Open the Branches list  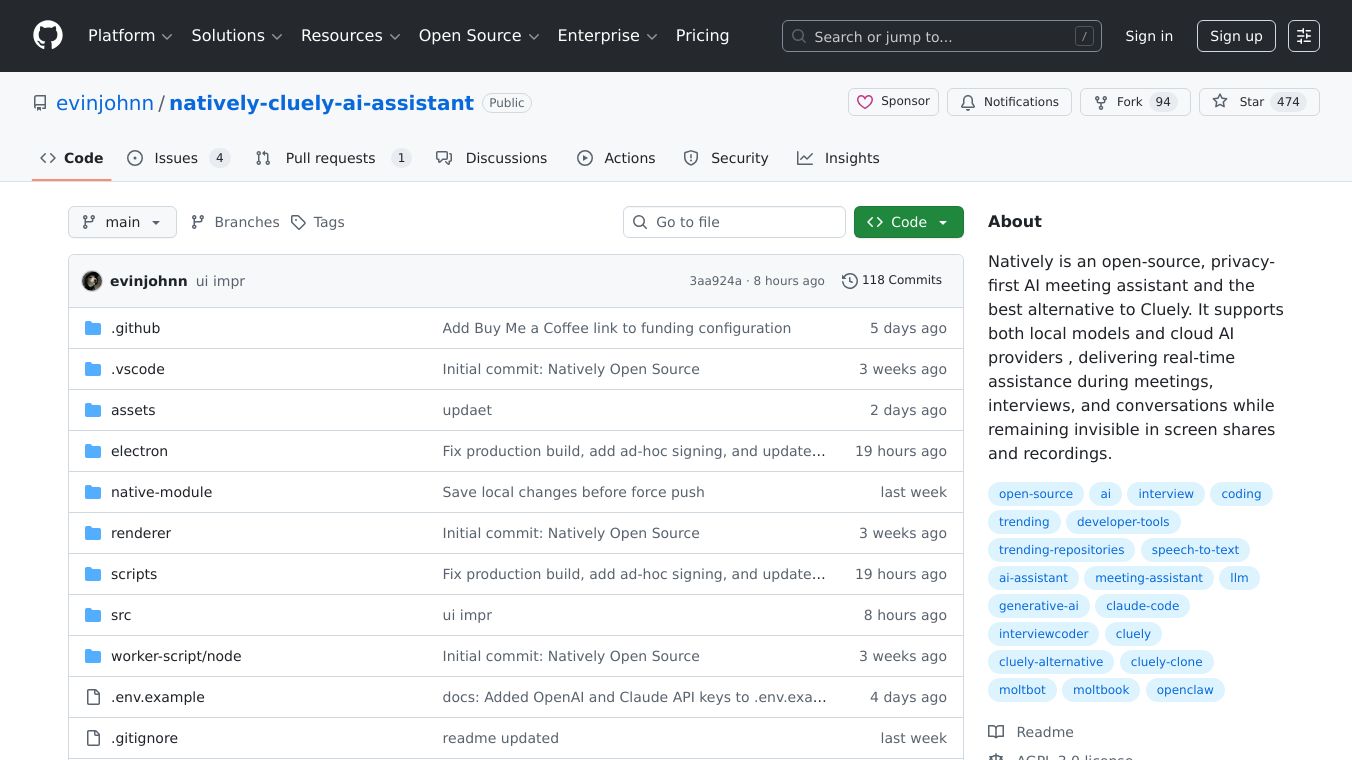coord(235,222)
